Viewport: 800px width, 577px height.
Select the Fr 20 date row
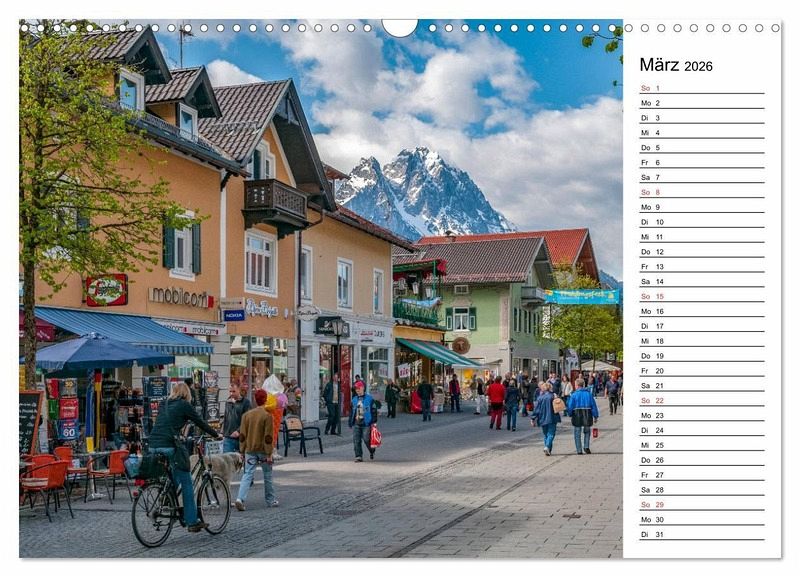click(x=702, y=371)
